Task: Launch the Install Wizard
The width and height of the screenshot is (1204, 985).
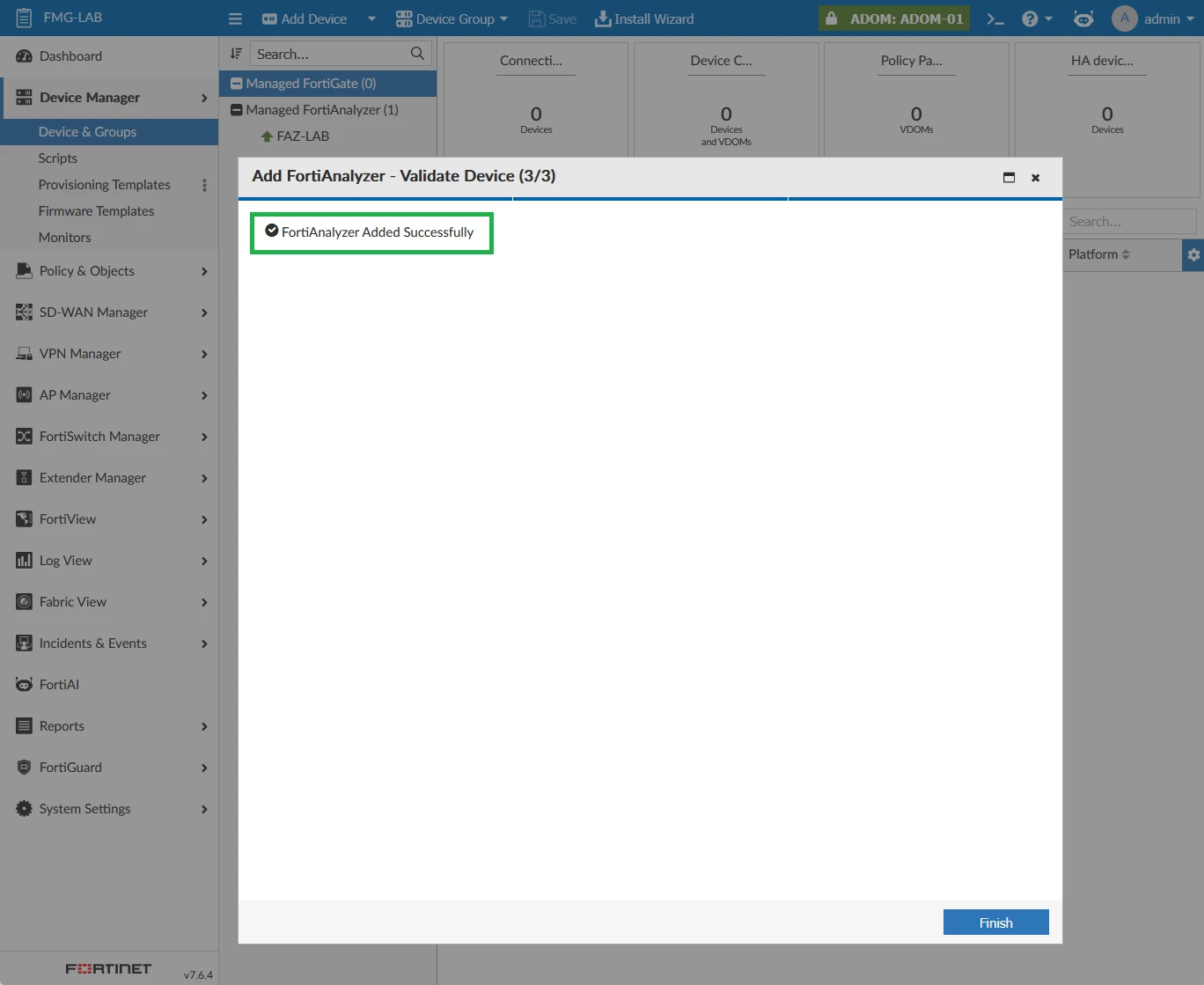Action: pyautogui.click(x=644, y=18)
